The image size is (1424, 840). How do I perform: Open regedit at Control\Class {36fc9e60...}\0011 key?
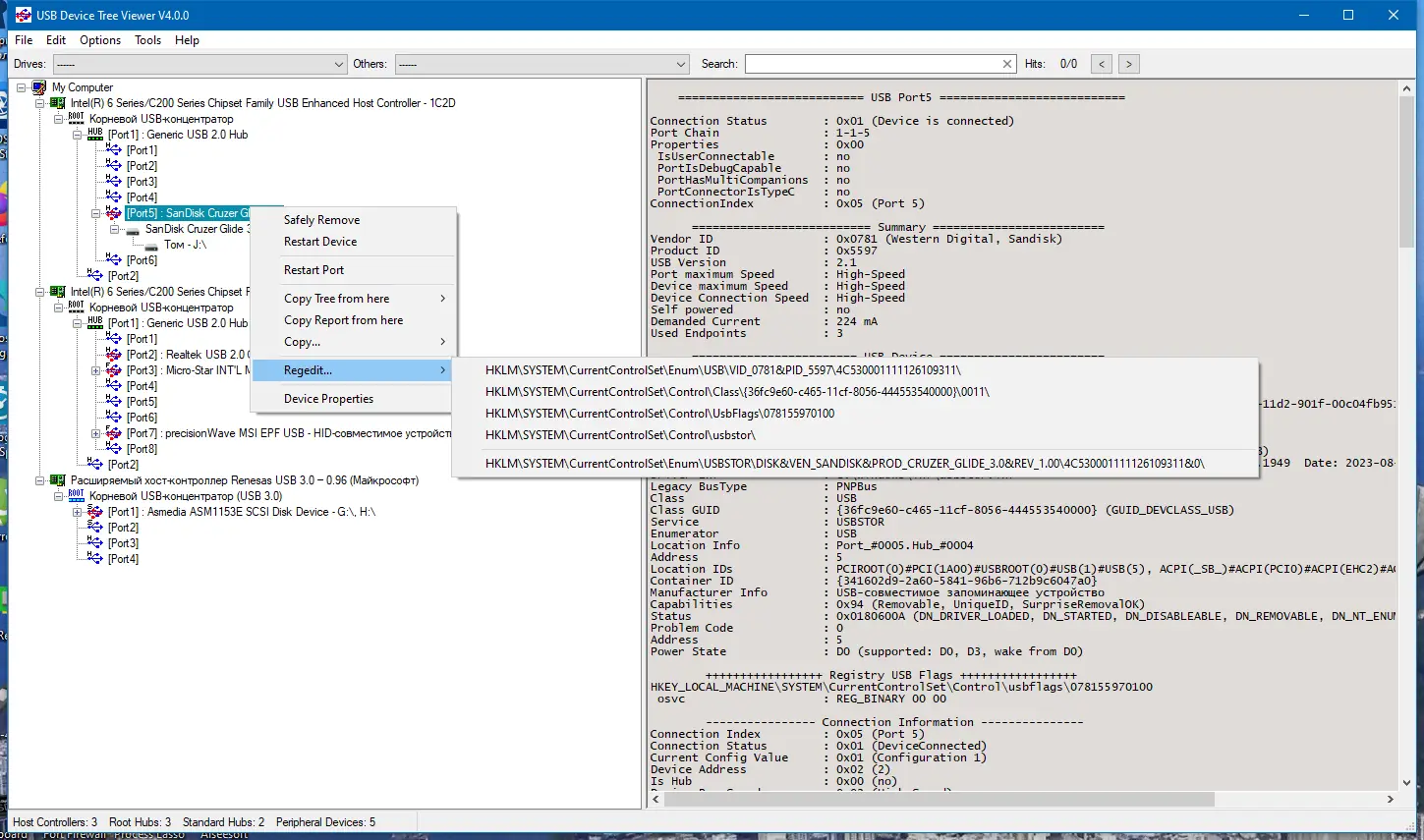(x=855, y=392)
